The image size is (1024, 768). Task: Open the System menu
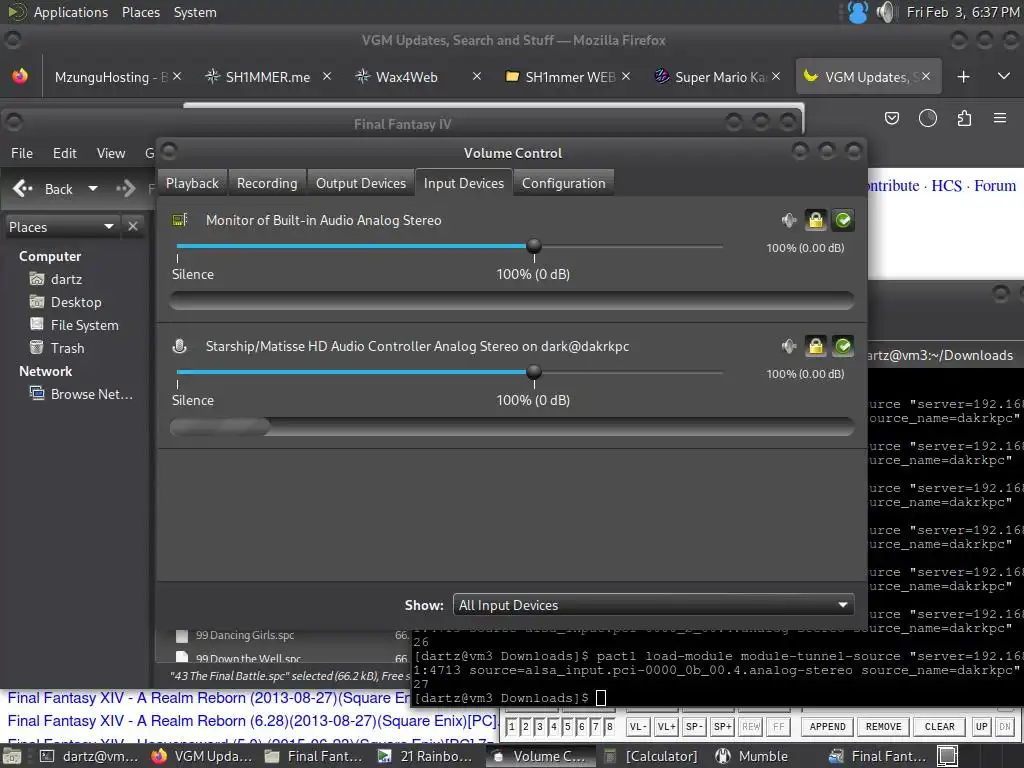pos(195,12)
